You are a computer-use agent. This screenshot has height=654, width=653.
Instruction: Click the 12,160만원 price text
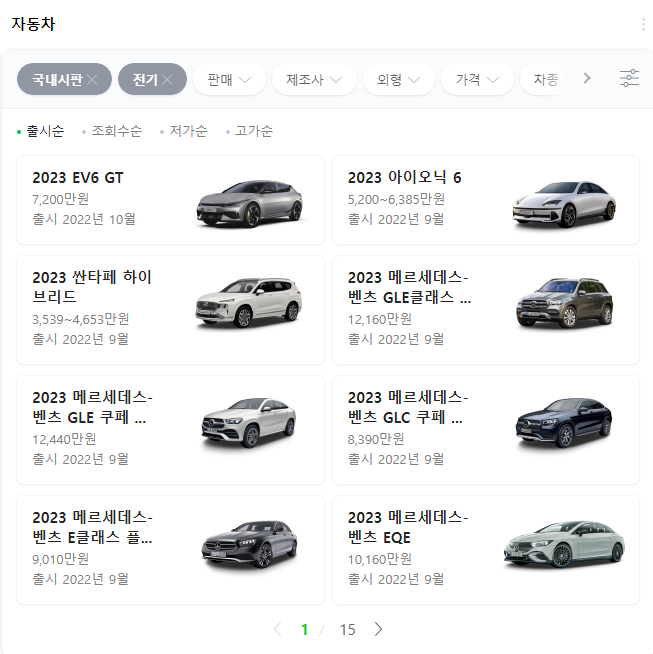(379, 319)
